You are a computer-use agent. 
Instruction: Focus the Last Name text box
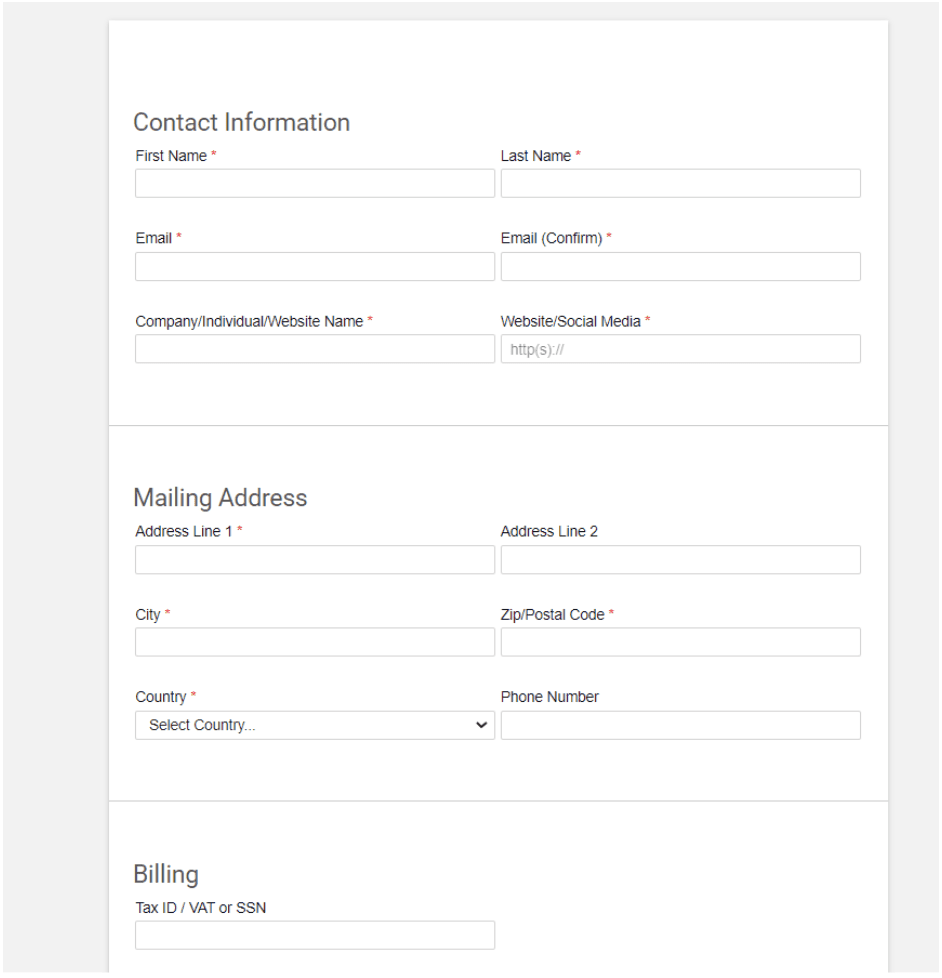pos(680,183)
